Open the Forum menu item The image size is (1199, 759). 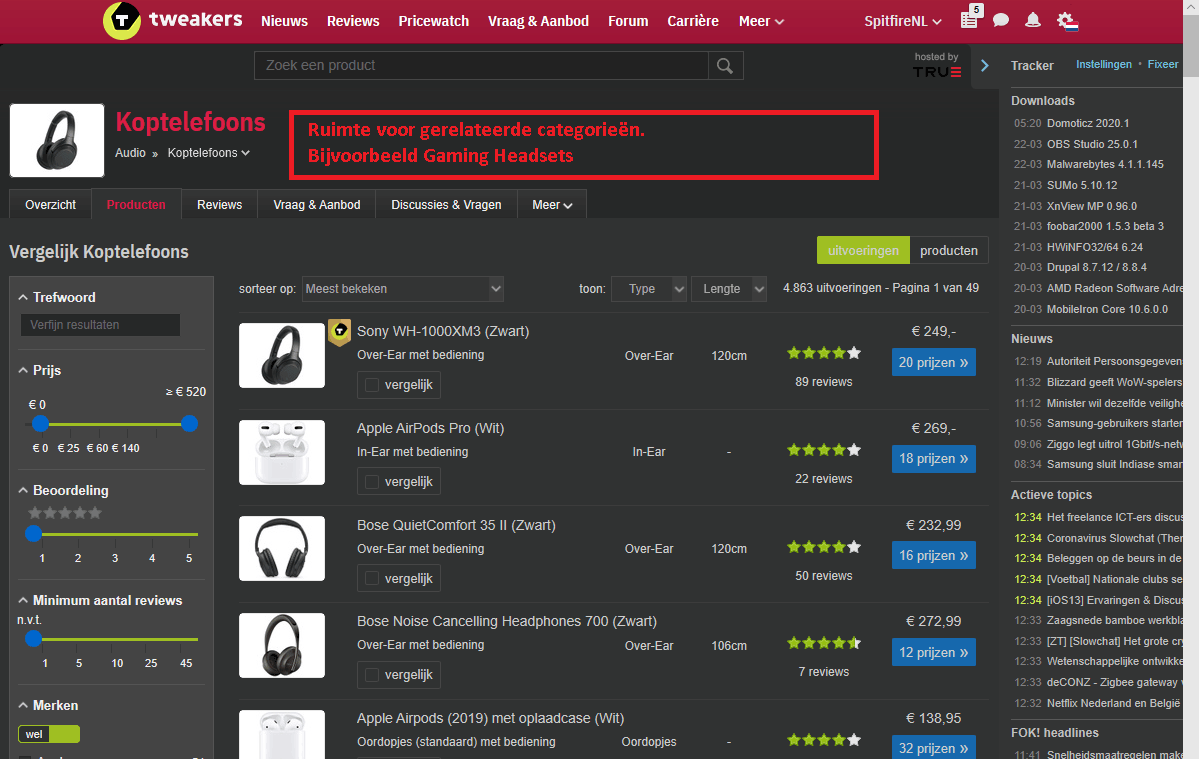coord(628,21)
